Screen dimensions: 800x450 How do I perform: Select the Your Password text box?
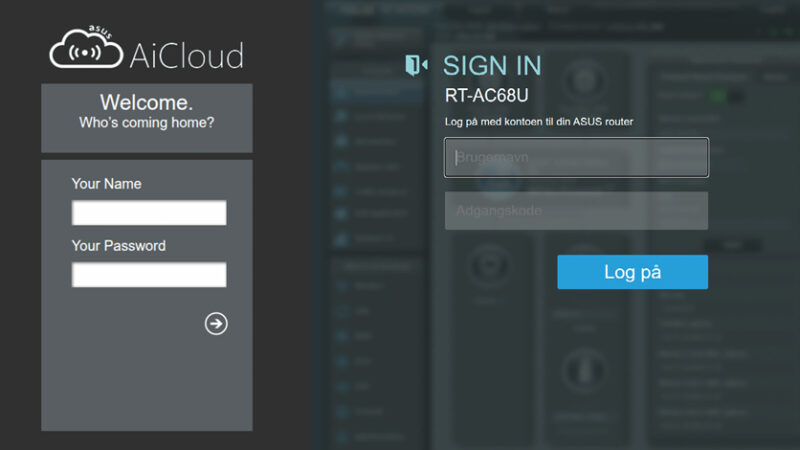tap(149, 275)
